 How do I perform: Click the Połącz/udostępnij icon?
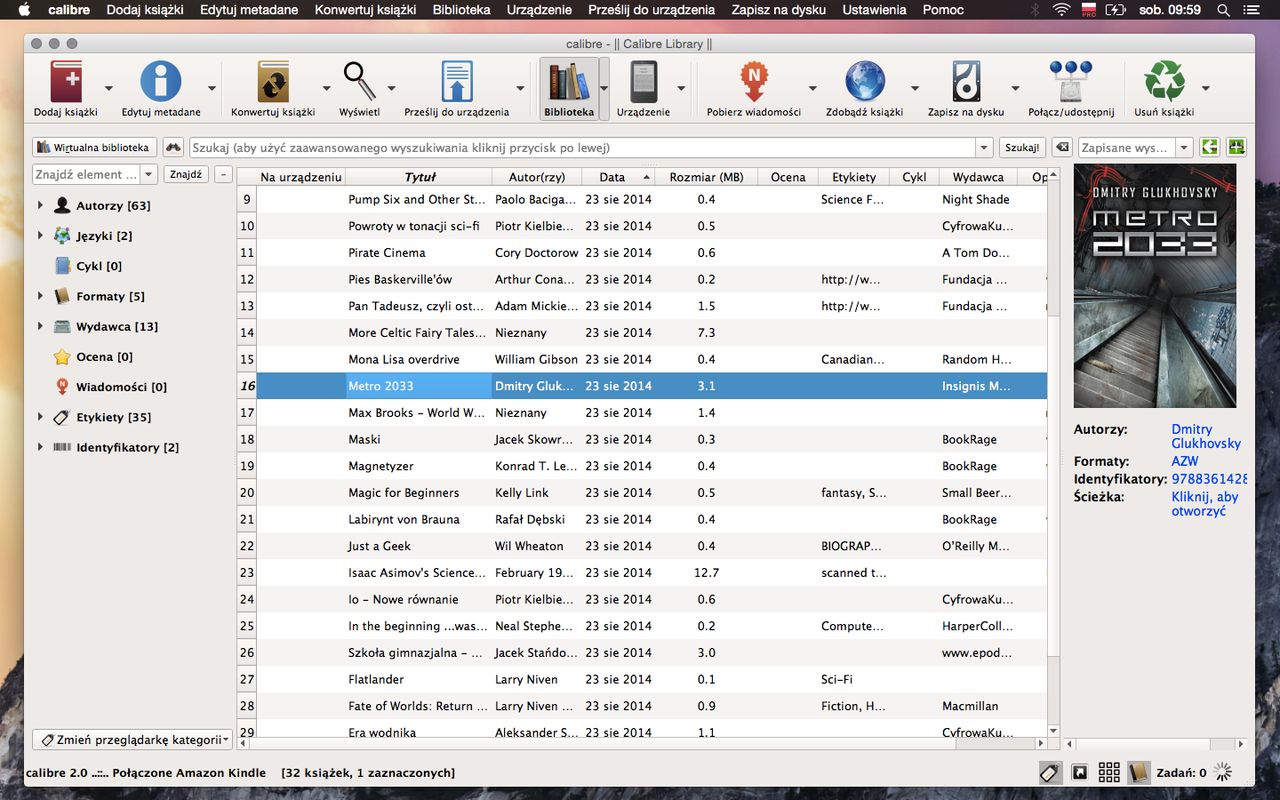pos(1071,82)
